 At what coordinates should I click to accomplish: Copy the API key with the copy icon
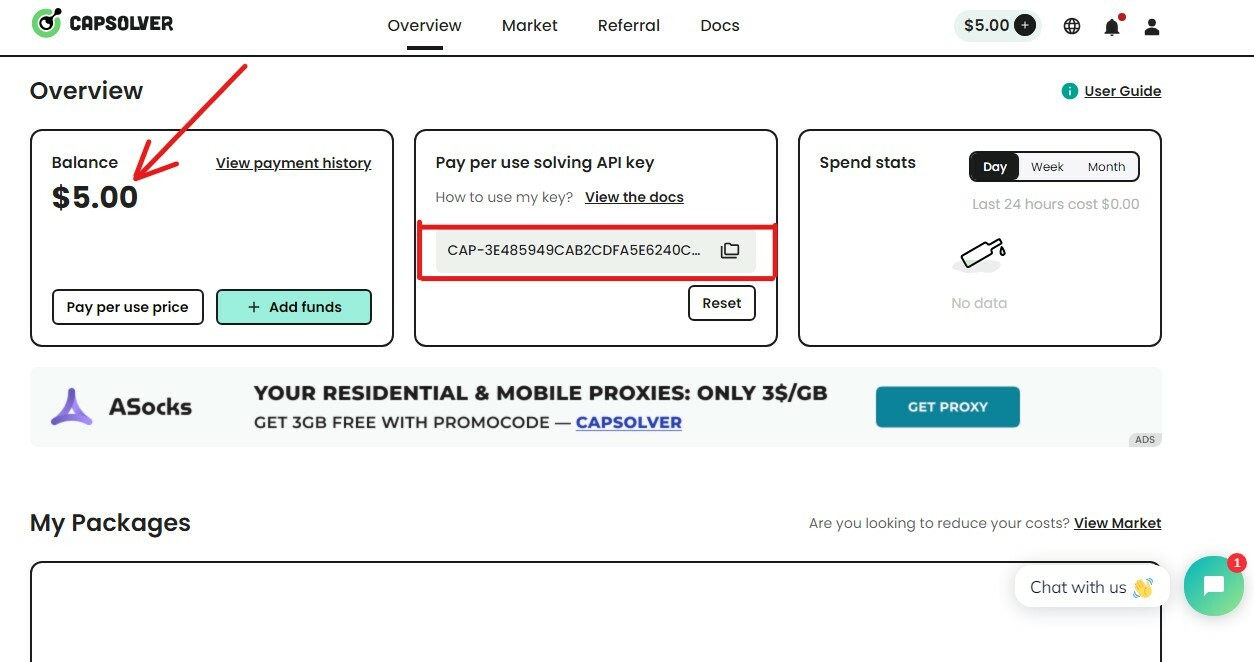(730, 250)
